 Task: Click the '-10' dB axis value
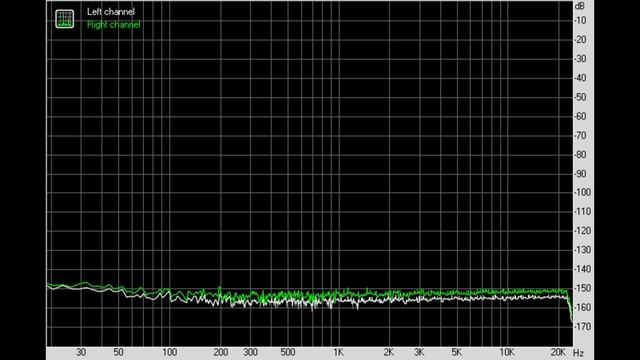580,20
